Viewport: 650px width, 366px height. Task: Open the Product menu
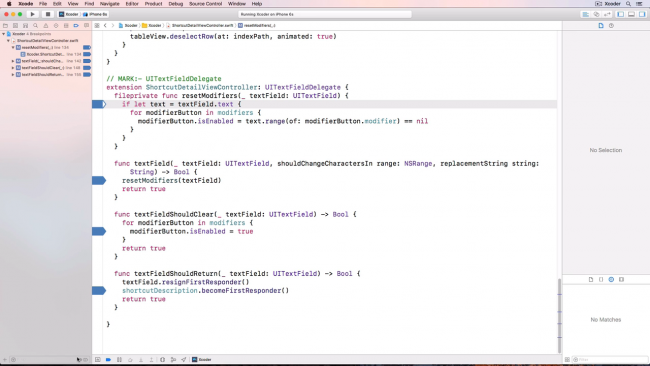click(153, 4)
